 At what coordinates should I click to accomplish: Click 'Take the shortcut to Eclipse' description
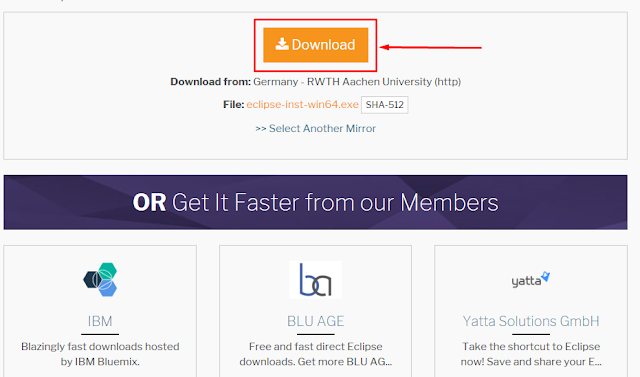(531, 346)
